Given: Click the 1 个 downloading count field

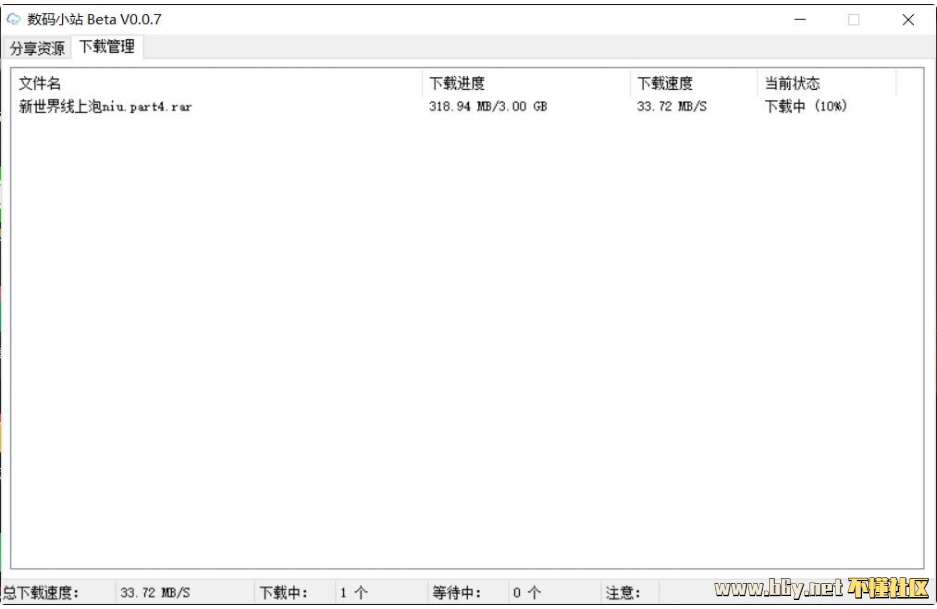Looking at the screenshot, I should pyautogui.click(x=353, y=593).
